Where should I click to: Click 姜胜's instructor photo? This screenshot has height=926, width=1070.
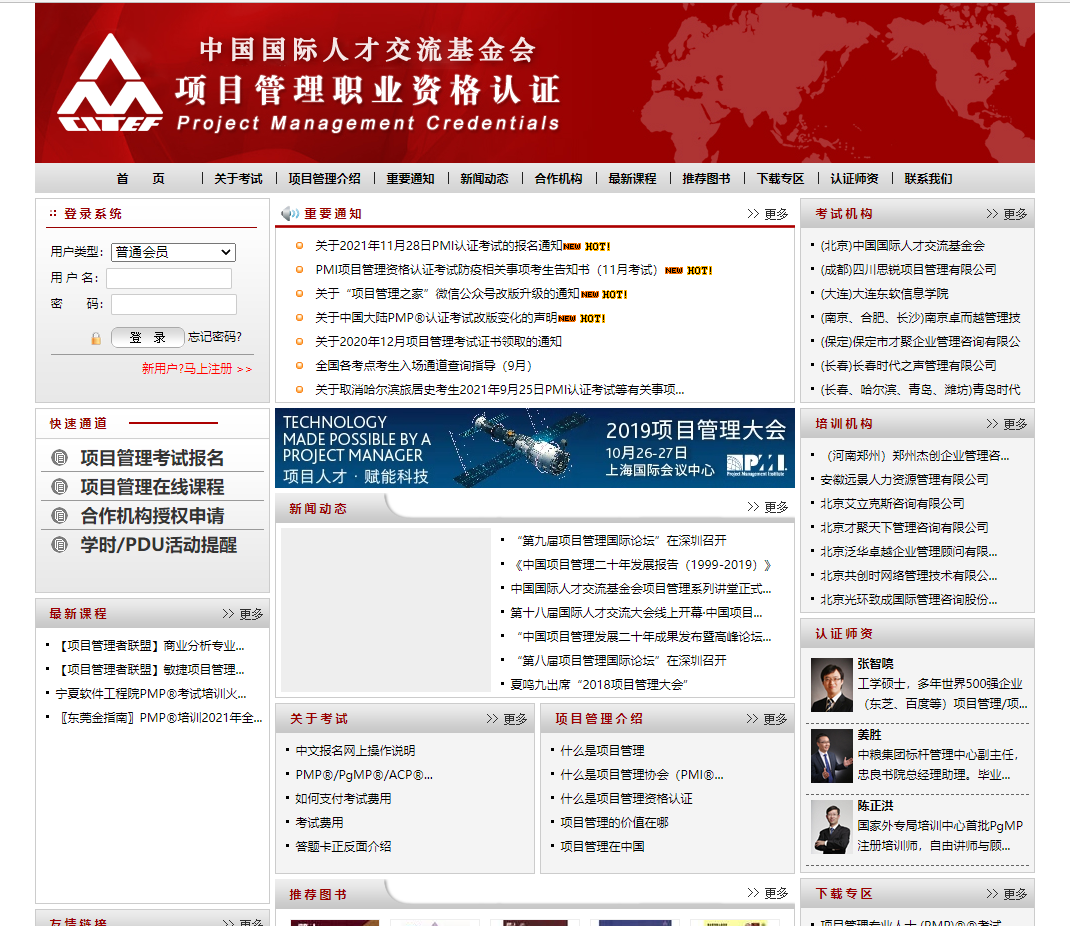tap(832, 756)
